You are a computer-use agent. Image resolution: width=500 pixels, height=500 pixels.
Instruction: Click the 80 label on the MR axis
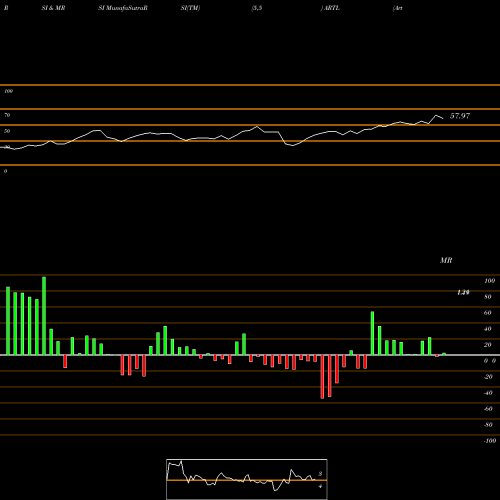tap(488, 297)
